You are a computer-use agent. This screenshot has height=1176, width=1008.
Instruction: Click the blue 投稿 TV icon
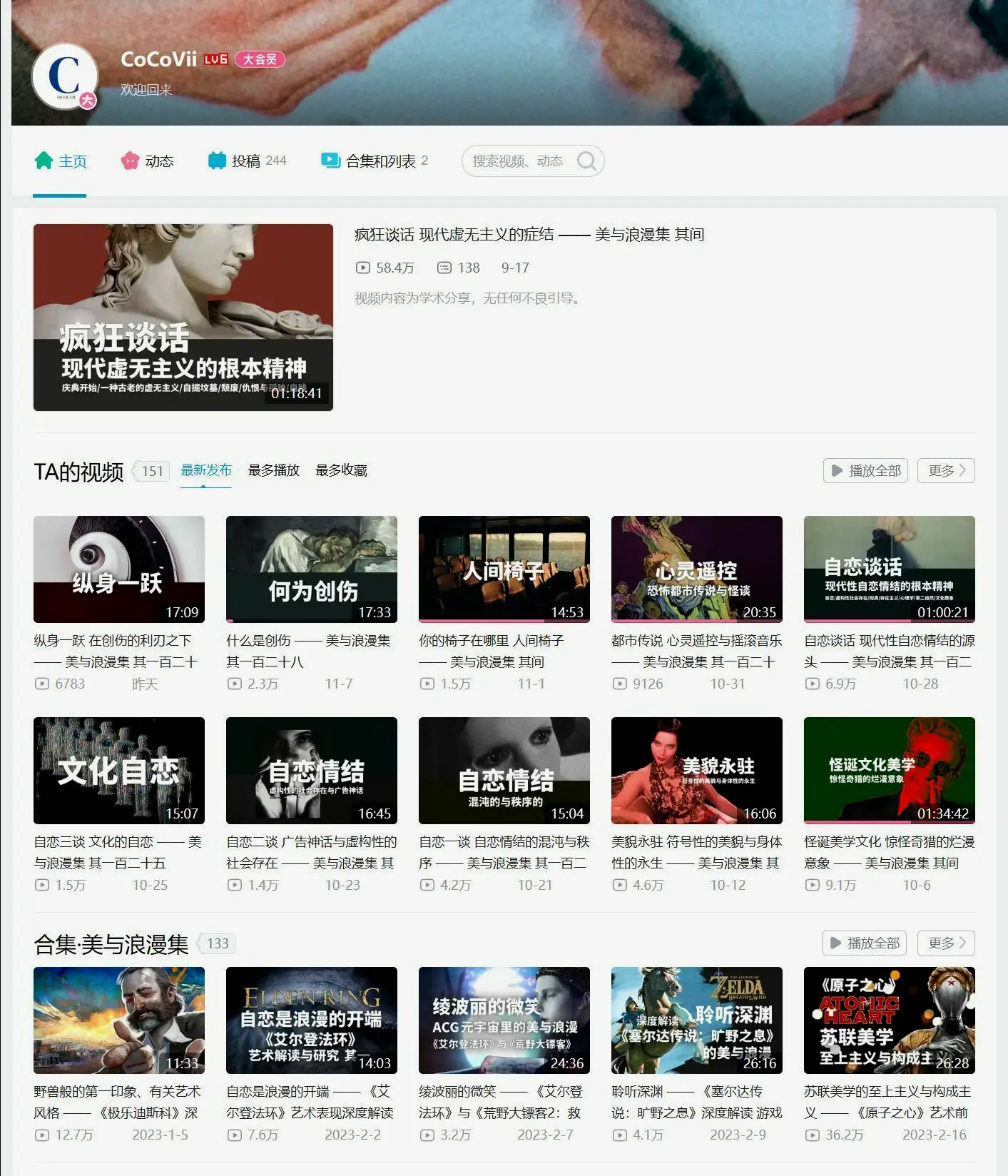(x=217, y=161)
